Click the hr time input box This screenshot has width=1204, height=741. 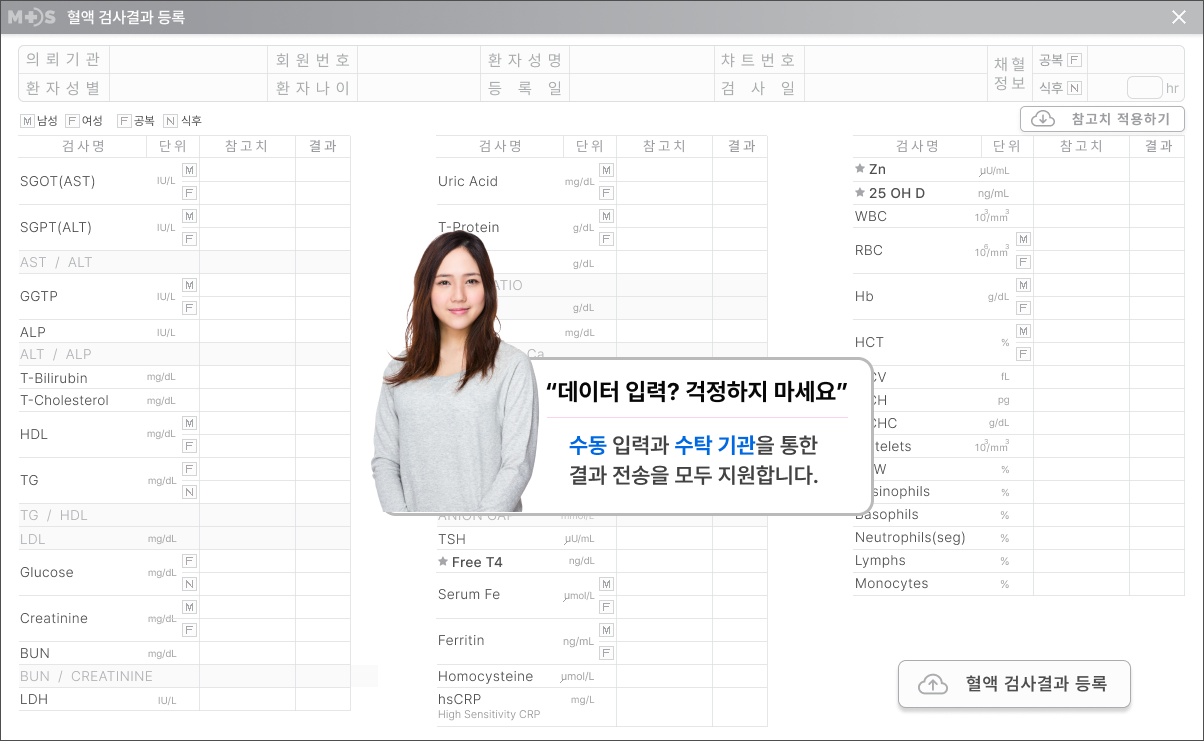[x=1144, y=87]
